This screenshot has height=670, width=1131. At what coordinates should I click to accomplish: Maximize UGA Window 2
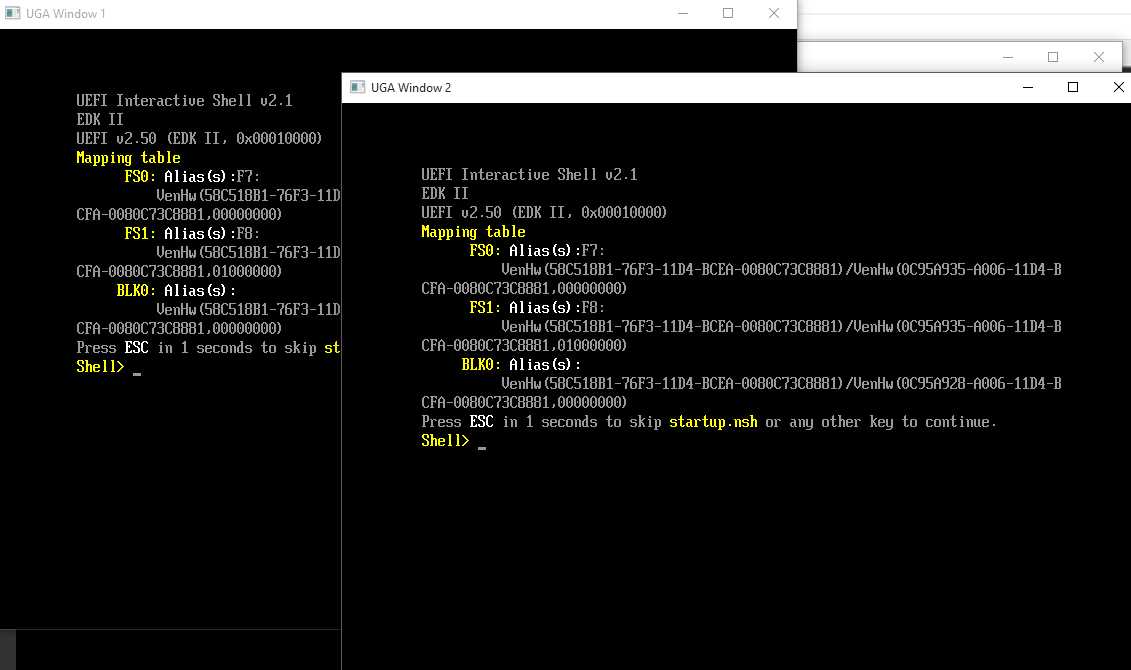tap(1073, 87)
